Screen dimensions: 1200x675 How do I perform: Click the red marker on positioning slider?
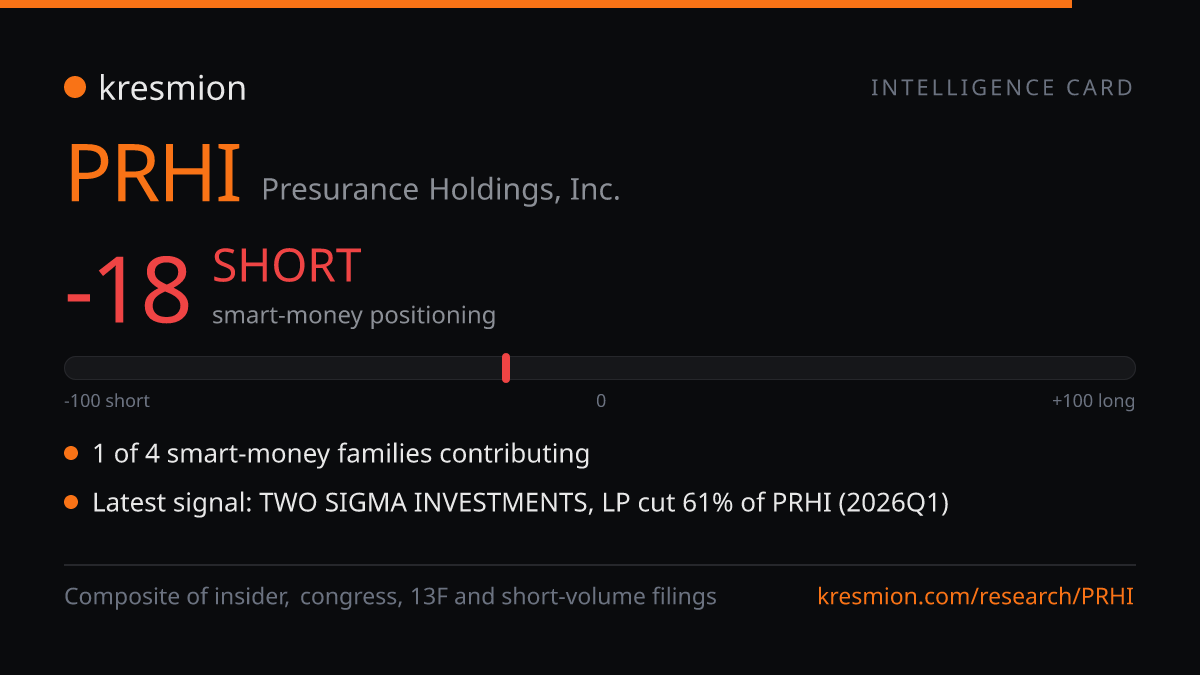[x=506, y=368]
